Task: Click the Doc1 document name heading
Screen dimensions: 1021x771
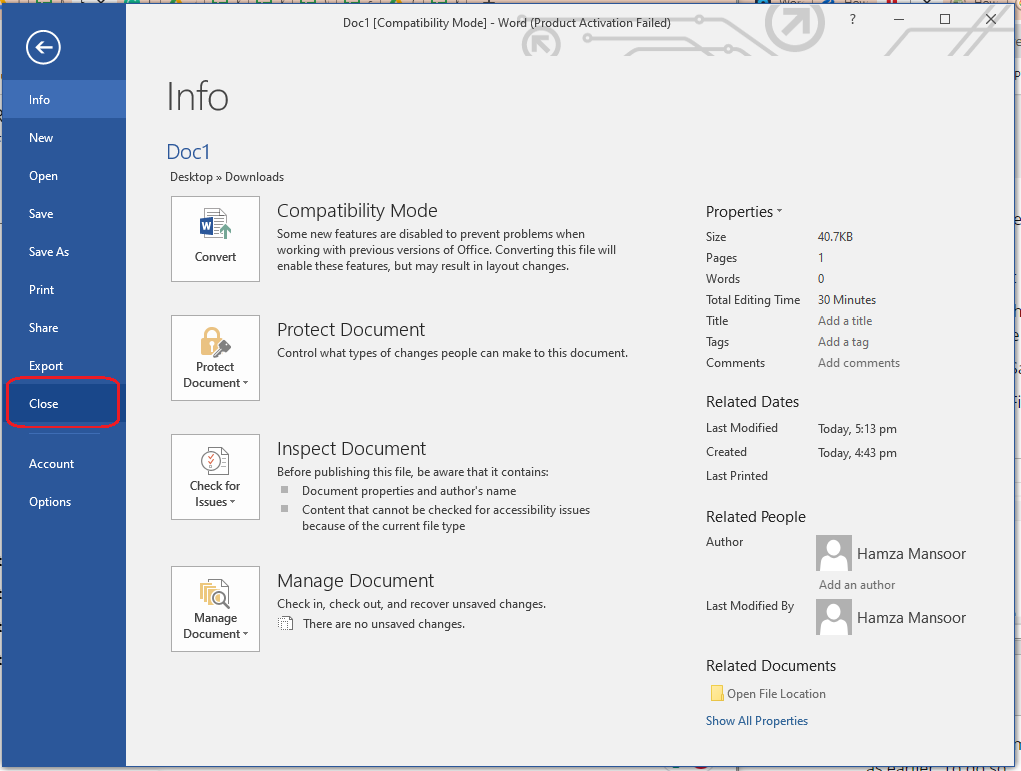Action: coord(188,152)
